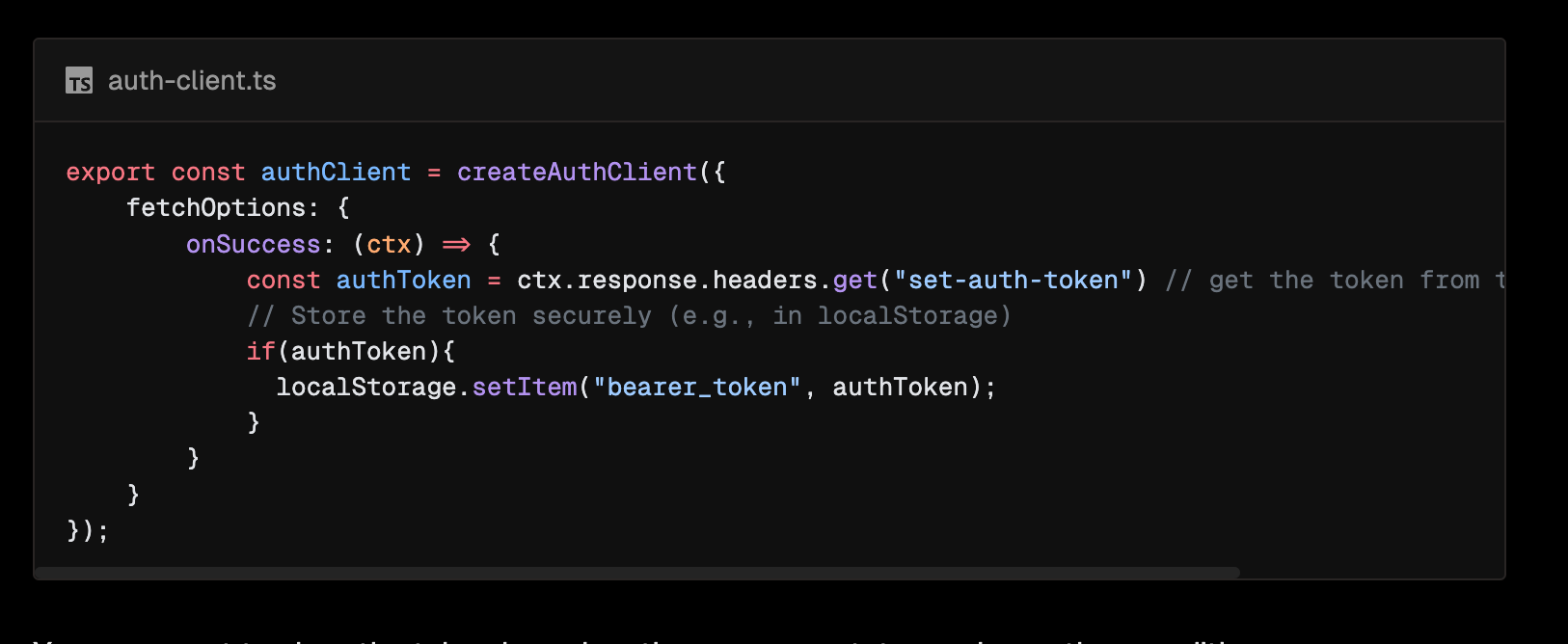The image size is (1568, 644).
Task: Click the final closing "});" line
Action: point(87,530)
